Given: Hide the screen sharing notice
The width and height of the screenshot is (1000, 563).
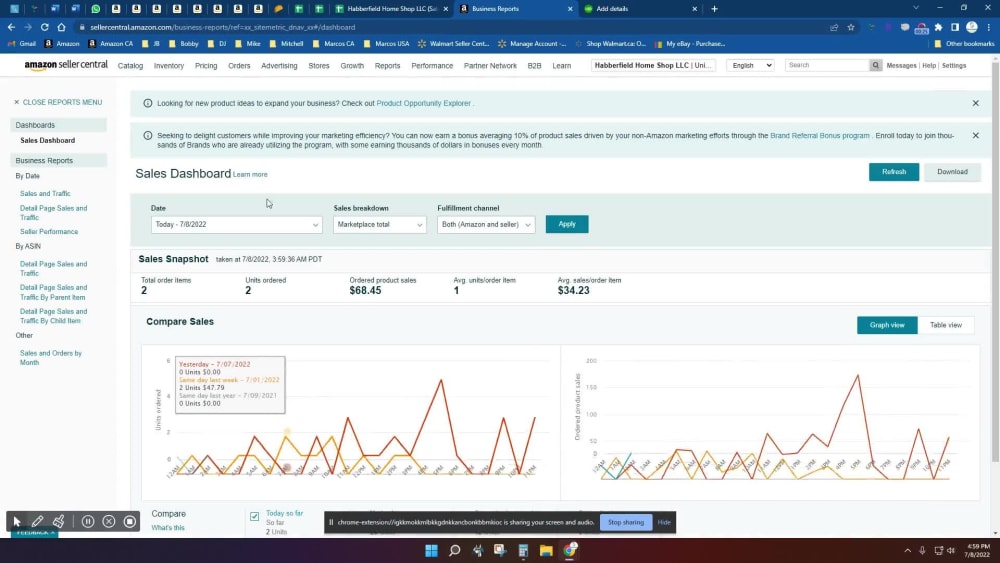Looking at the screenshot, I should [664, 522].
